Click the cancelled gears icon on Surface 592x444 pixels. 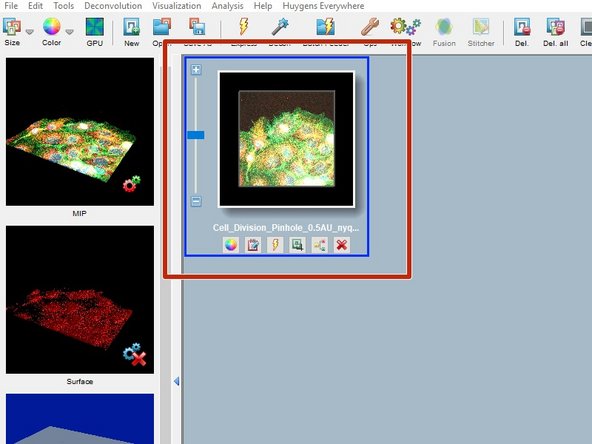click(x=134, y=354)
